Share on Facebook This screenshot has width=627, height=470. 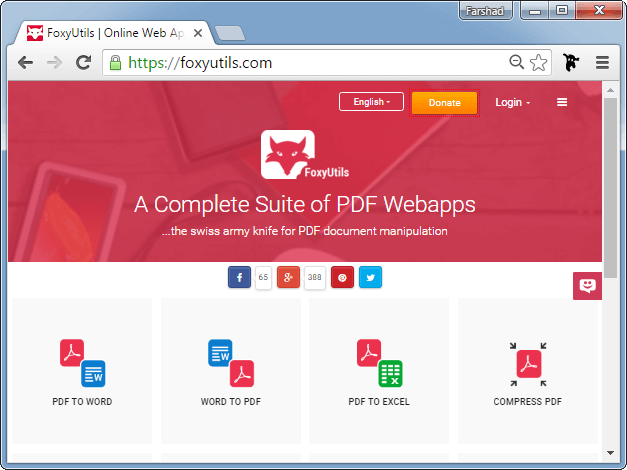pyautogui.click(x=239, y=277)
